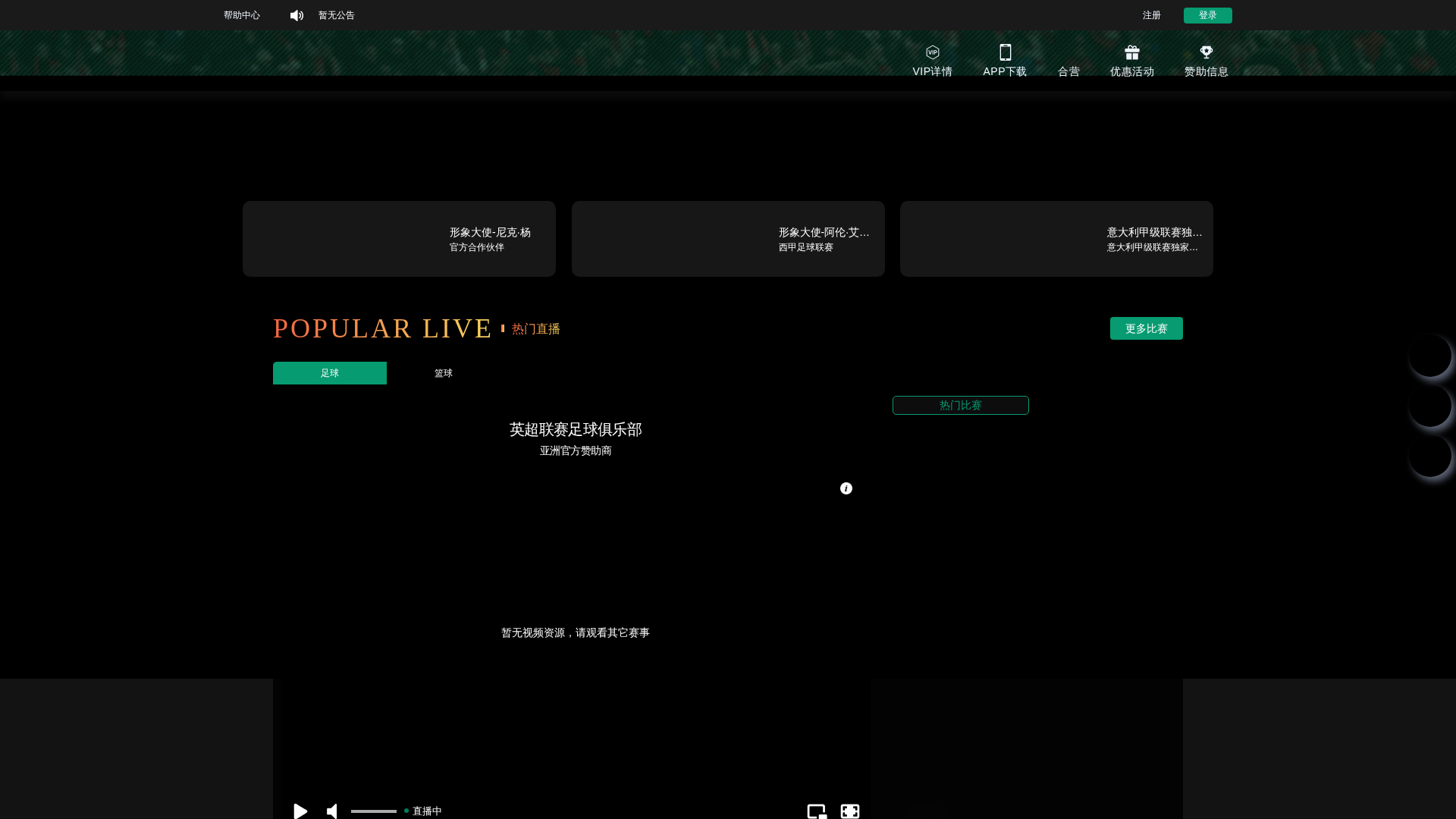The width and height of the screenshot is (1456, 819).
Task: Open the 西甲足球联赛 ambassador card
Action: coord(728,239)
